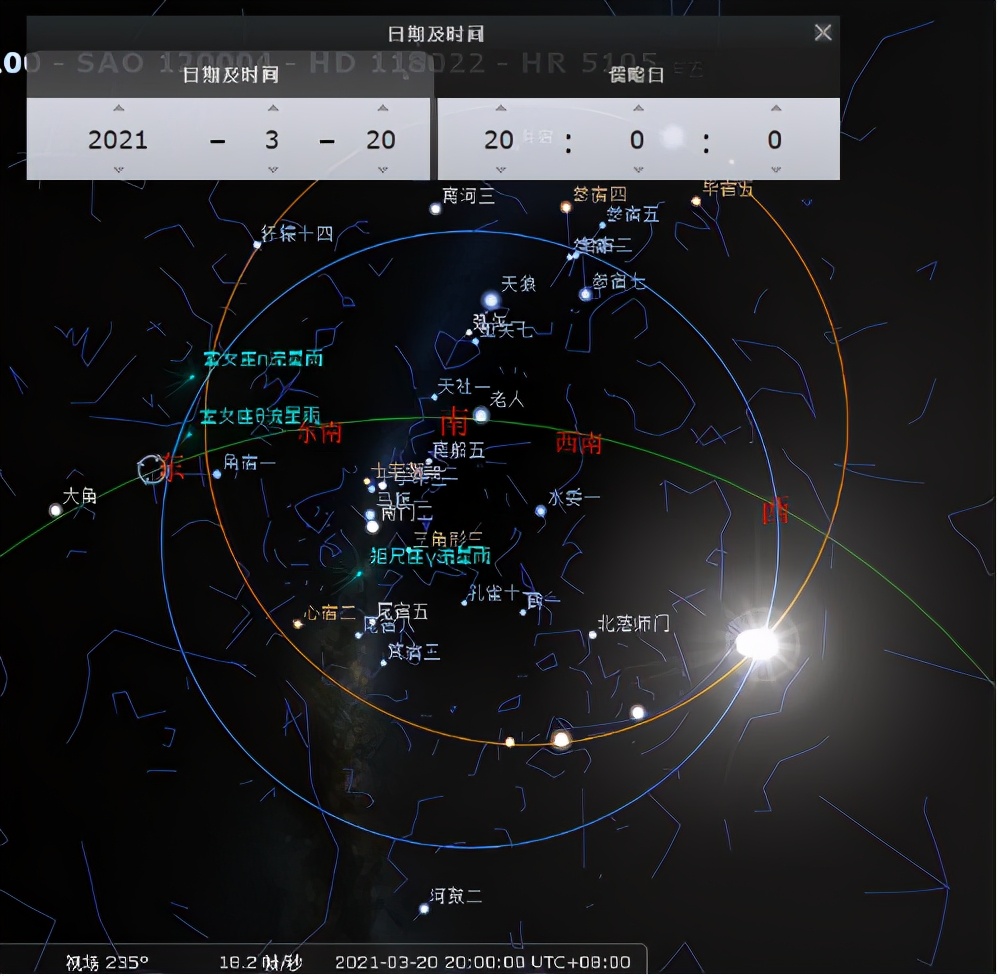Click the status bar date 2021-03-20 20:00:00 UTC+08:00
Screen dimensions: 998x976
(483, 962)
